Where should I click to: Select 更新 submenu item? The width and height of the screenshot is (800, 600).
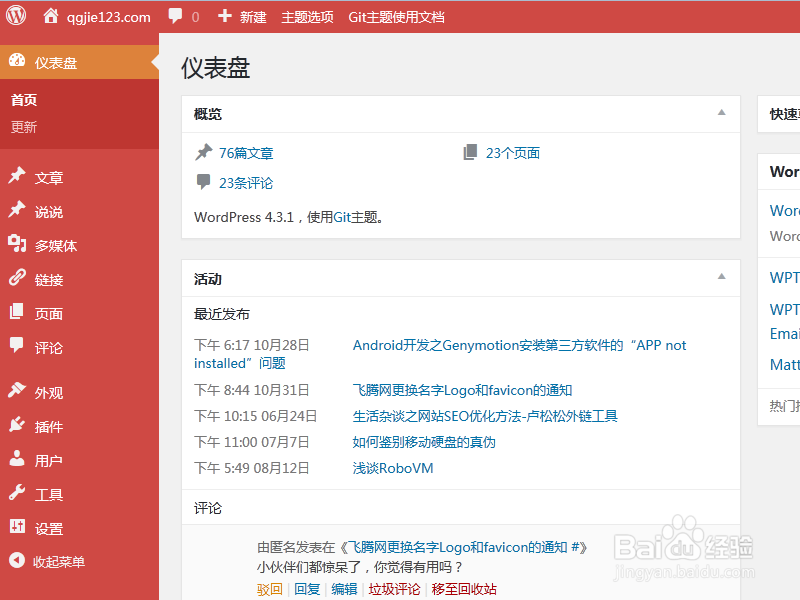[24, 127]
